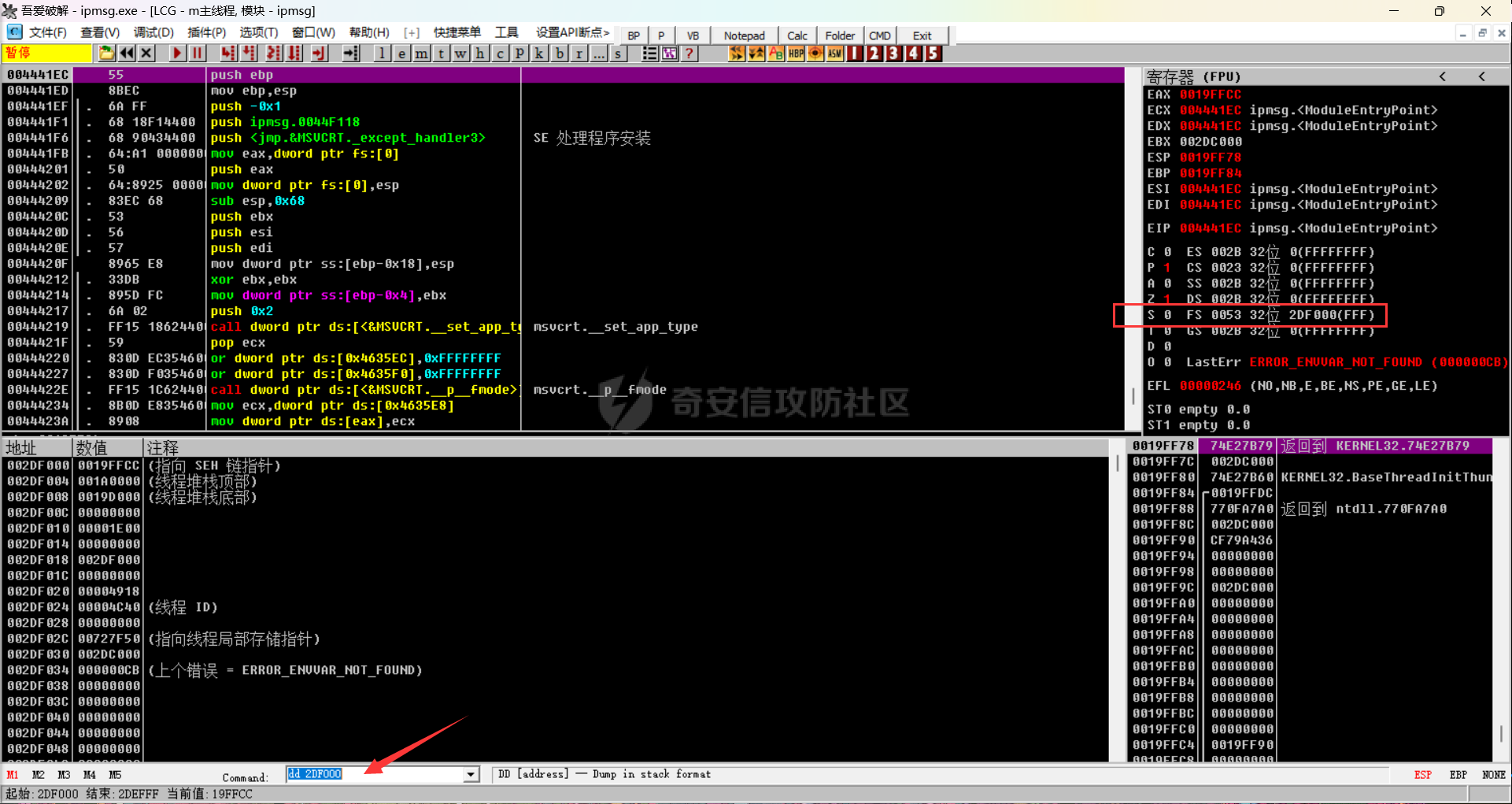The image size is (1512, 804).
Task: Show call stack with the 'k' button
Action: [539, 54]
